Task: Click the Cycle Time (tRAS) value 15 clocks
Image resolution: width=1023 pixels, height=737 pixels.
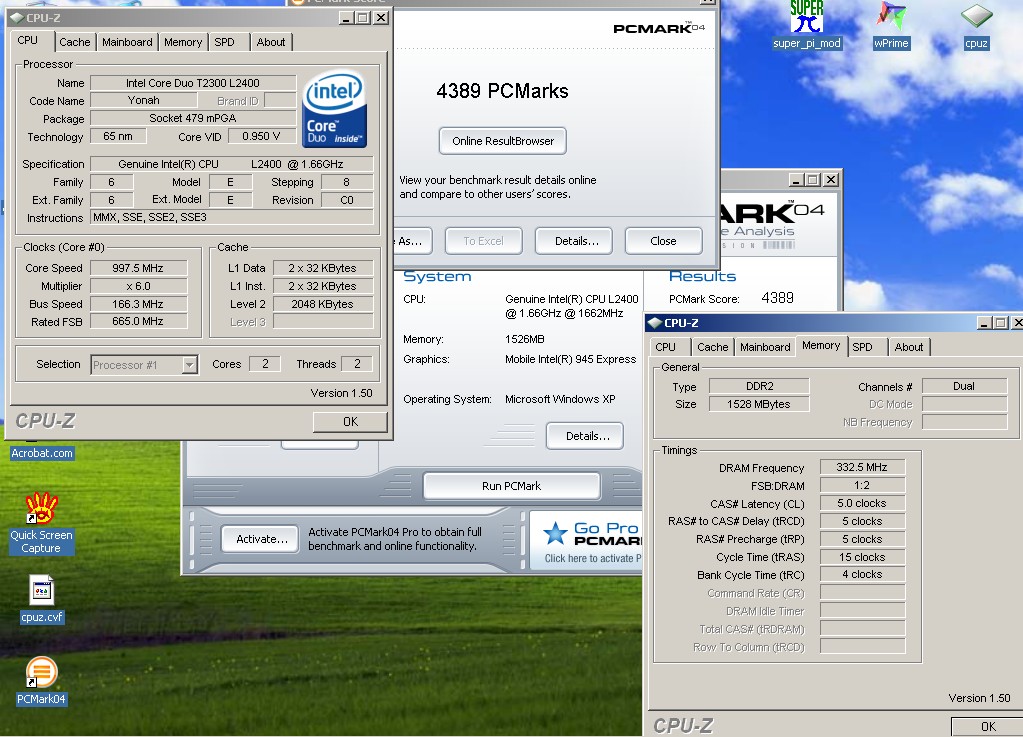Action: pyautogui.click(x=862, y=557)
